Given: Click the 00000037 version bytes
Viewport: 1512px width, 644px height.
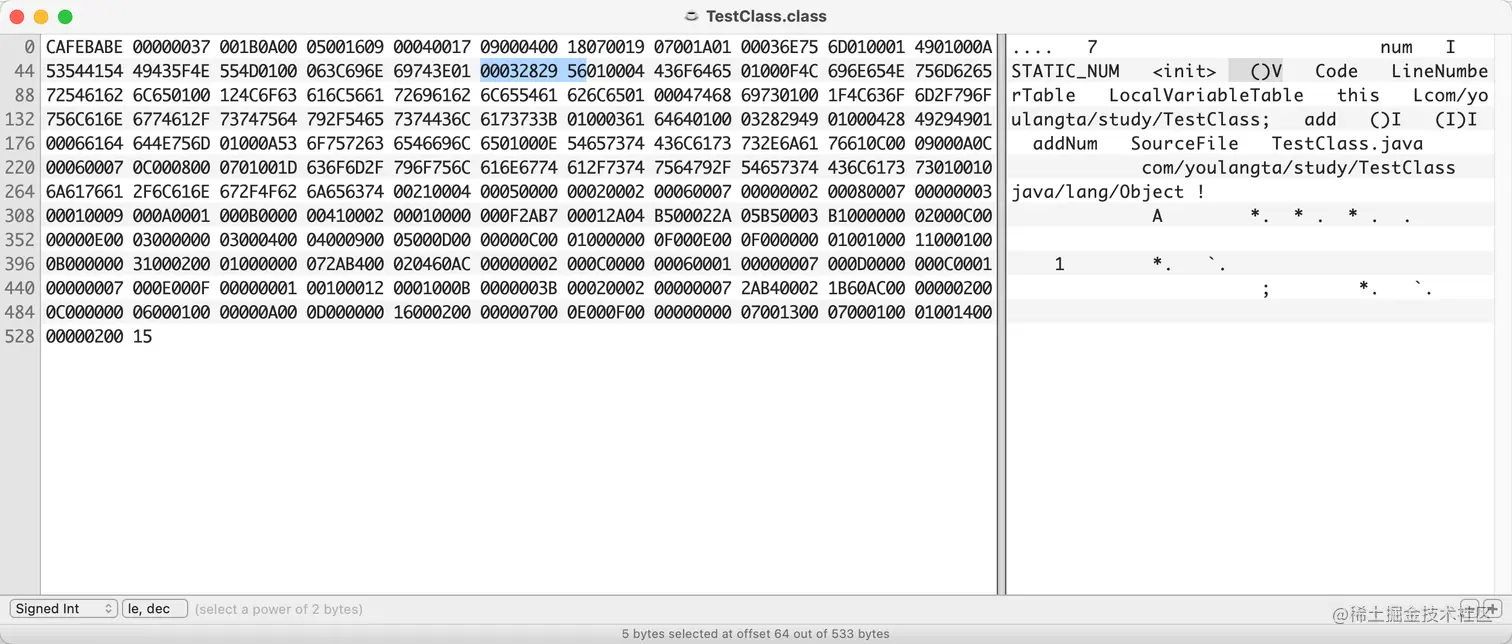Looking at the screenshot, I should pos(172,47).
